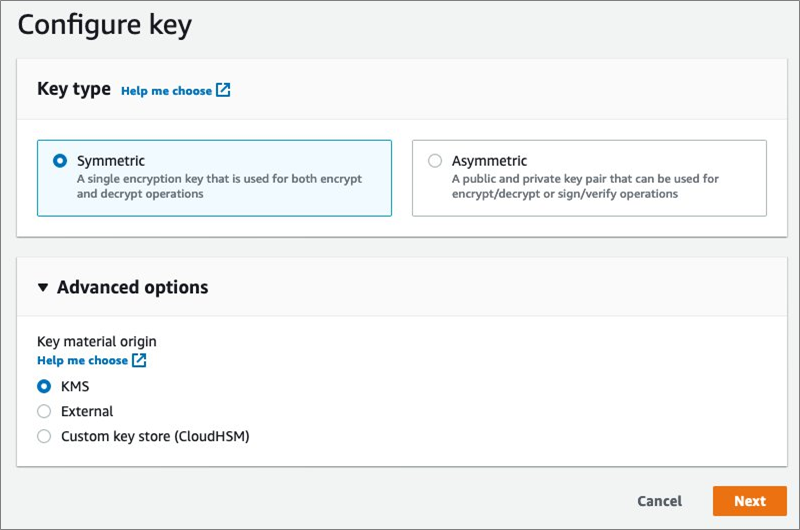
Task: Open Help me choose link for Key type
Action: [x=166, y=90]
